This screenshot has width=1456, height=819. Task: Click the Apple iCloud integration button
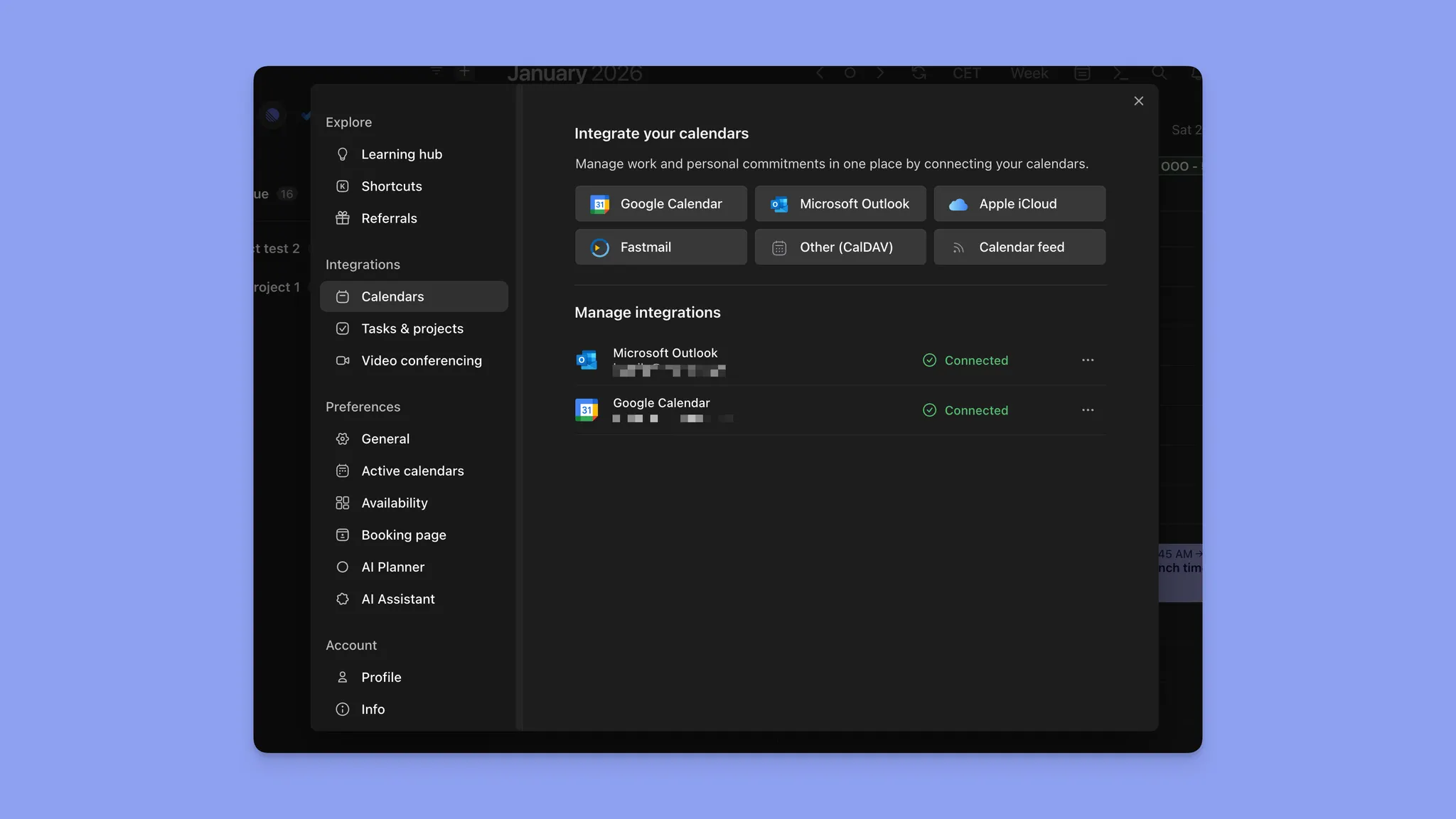[x=1019, y=204]
